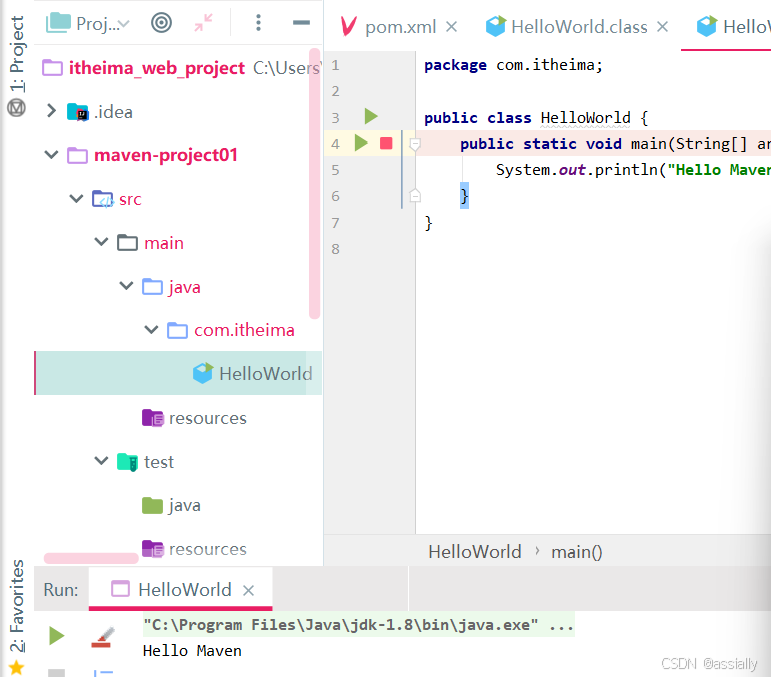Open the Project panel options (three dots)
Image resolution: width=771 pixels, height=677 pixels.
[258, 23]
